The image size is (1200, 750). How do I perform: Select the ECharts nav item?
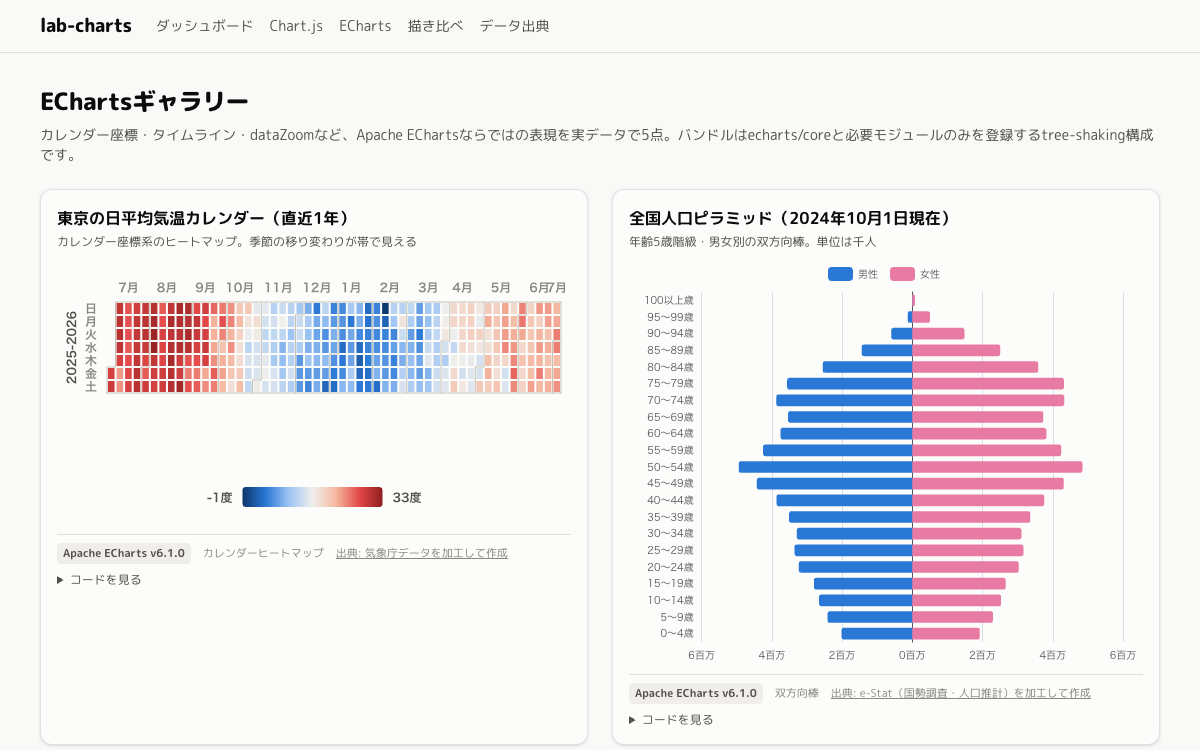[x=365, y=26]
